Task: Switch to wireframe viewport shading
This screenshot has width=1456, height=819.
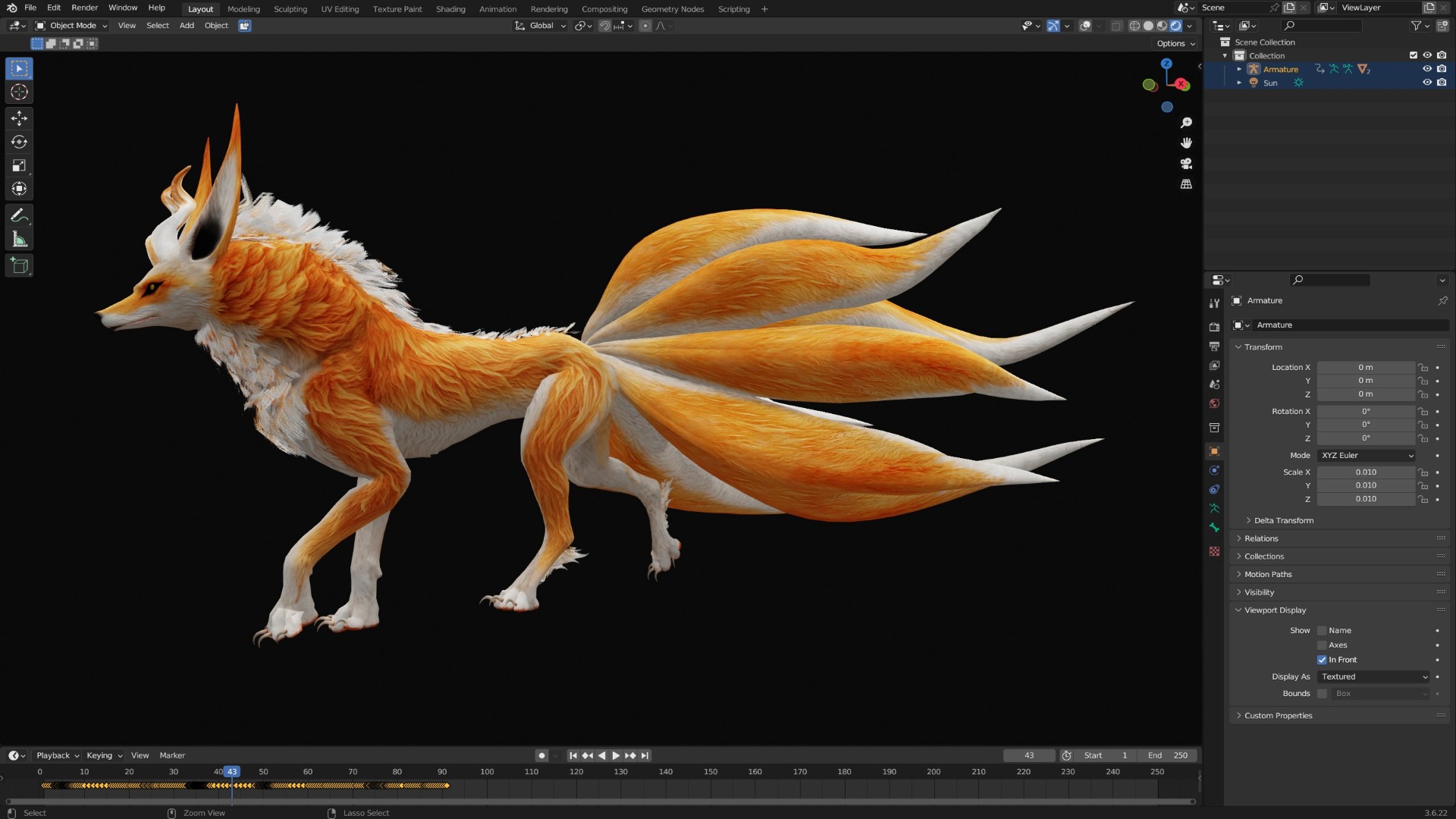Action: (x=1134, y=26)
